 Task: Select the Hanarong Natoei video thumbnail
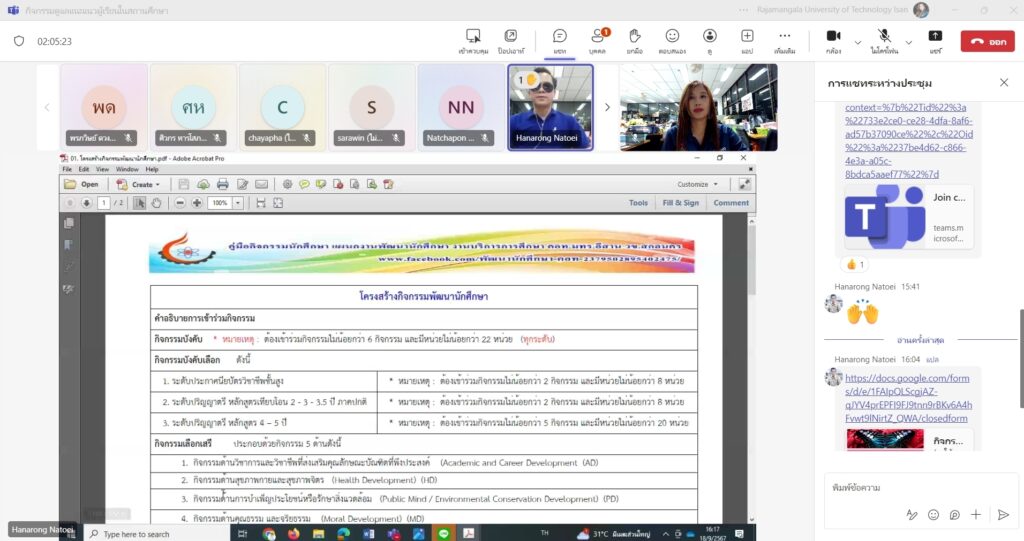550,107
